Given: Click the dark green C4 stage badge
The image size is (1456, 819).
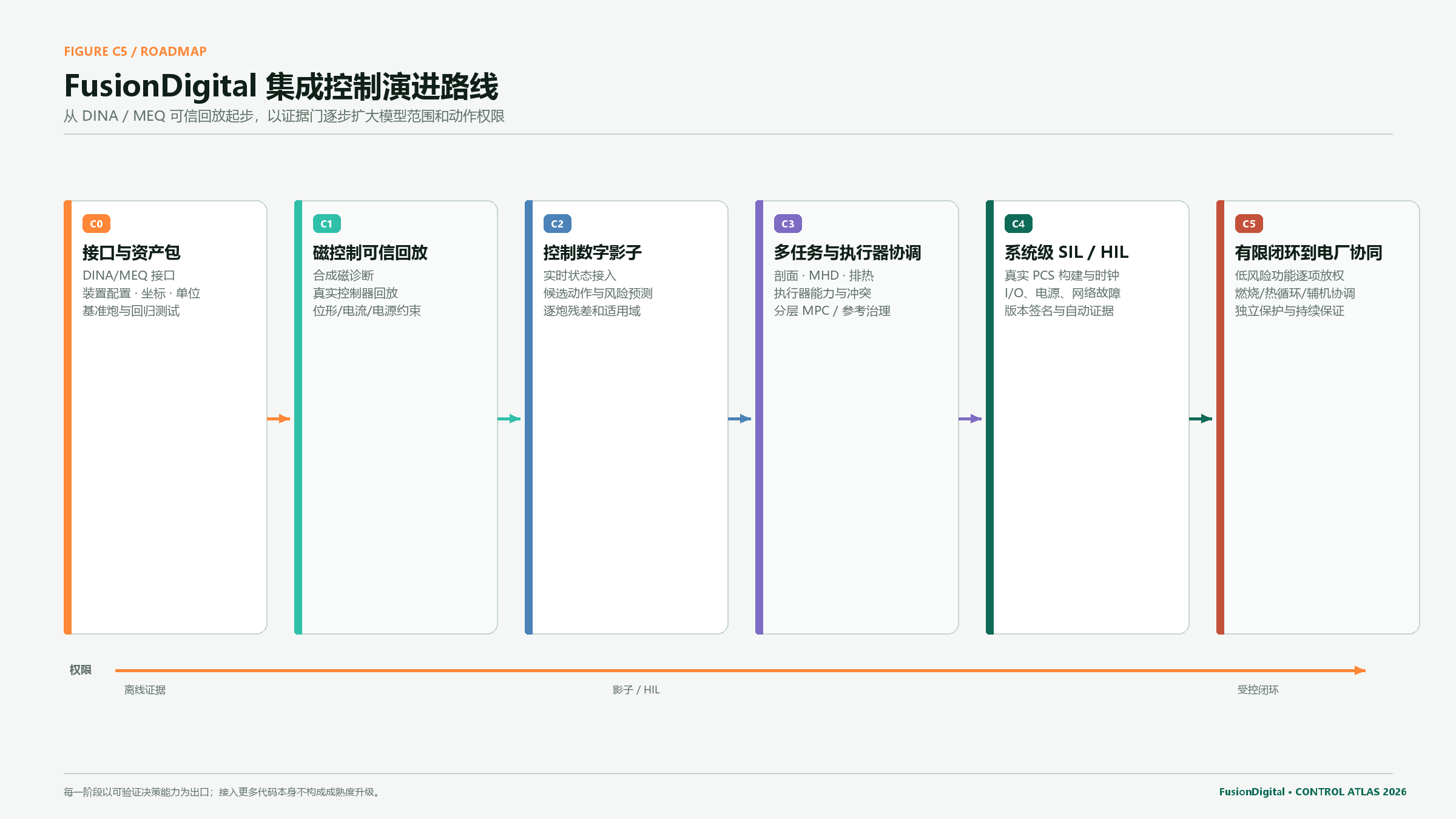Looking at the screenshot, I should (x=1018, y=224).
